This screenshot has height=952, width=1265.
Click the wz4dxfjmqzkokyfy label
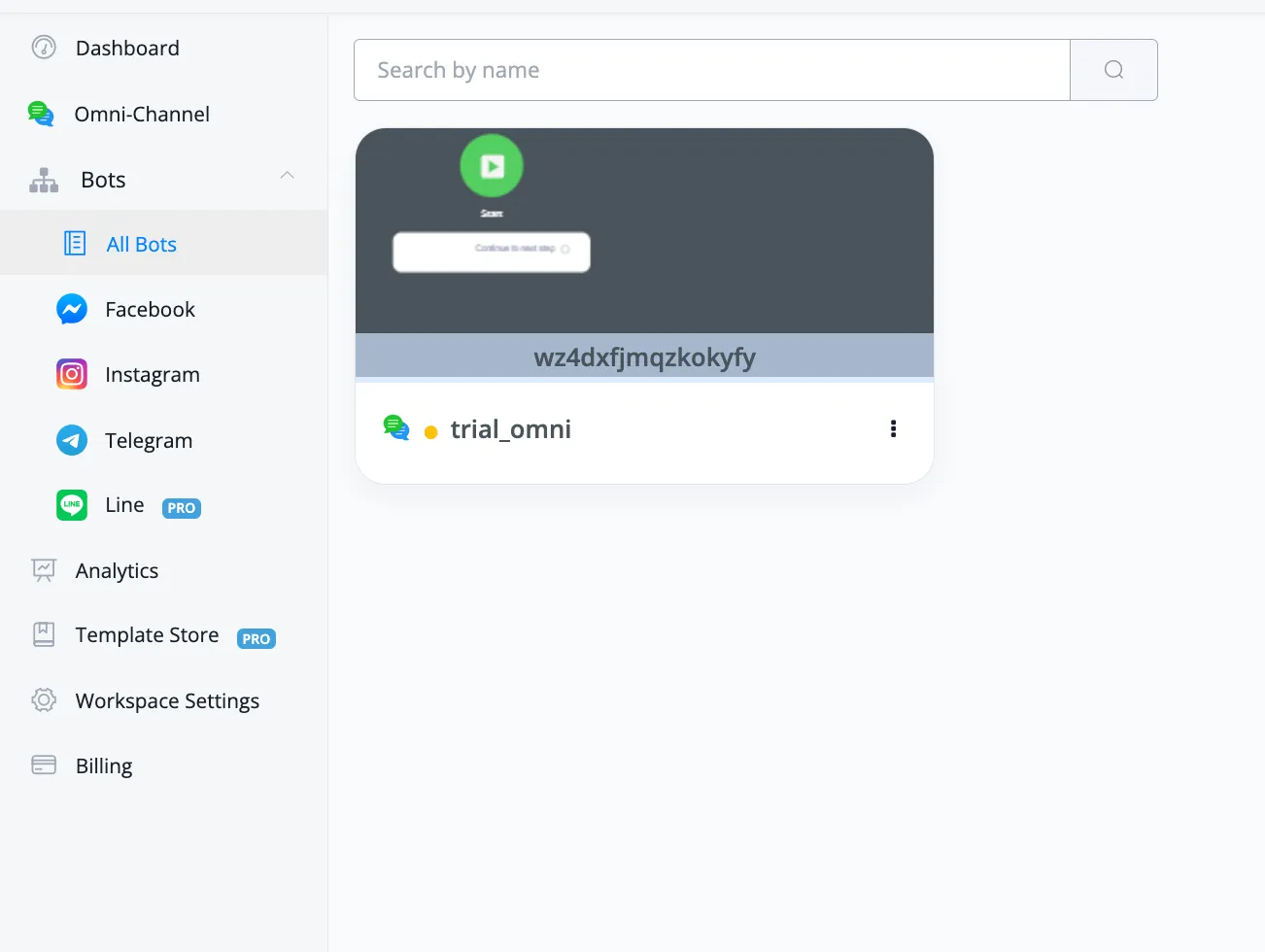[645, 357]
